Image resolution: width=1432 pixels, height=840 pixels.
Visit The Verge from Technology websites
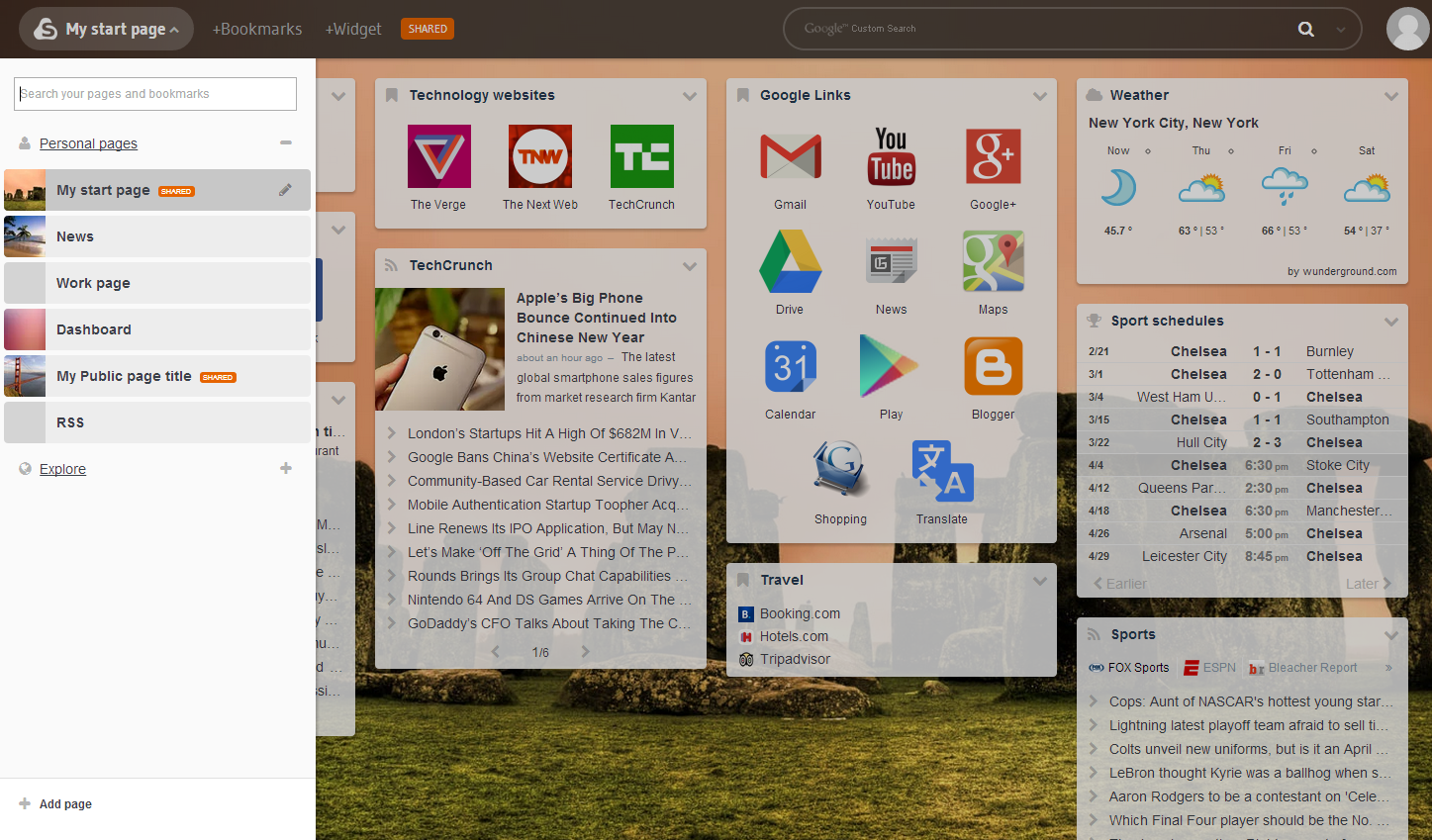[x=438, y=156]
